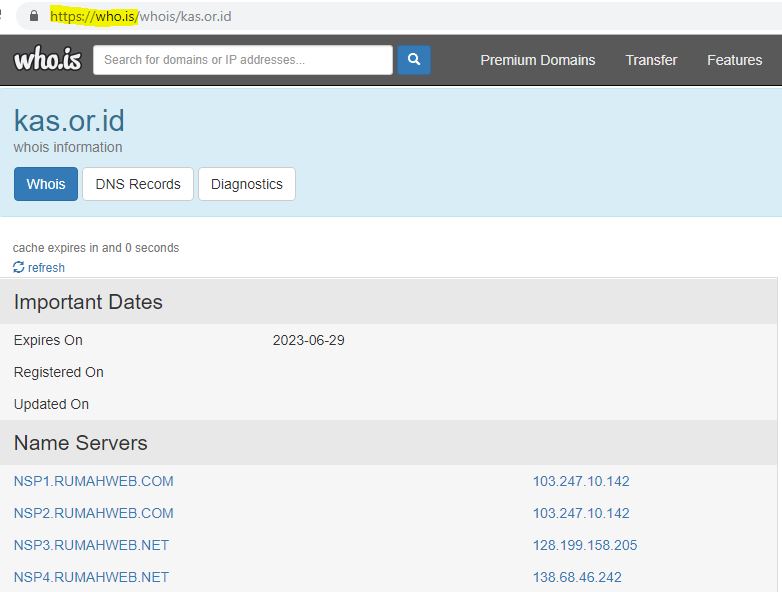This screenshot has height=592, width=782.
Task: Go to the Features page
Action: pos(734,60)
